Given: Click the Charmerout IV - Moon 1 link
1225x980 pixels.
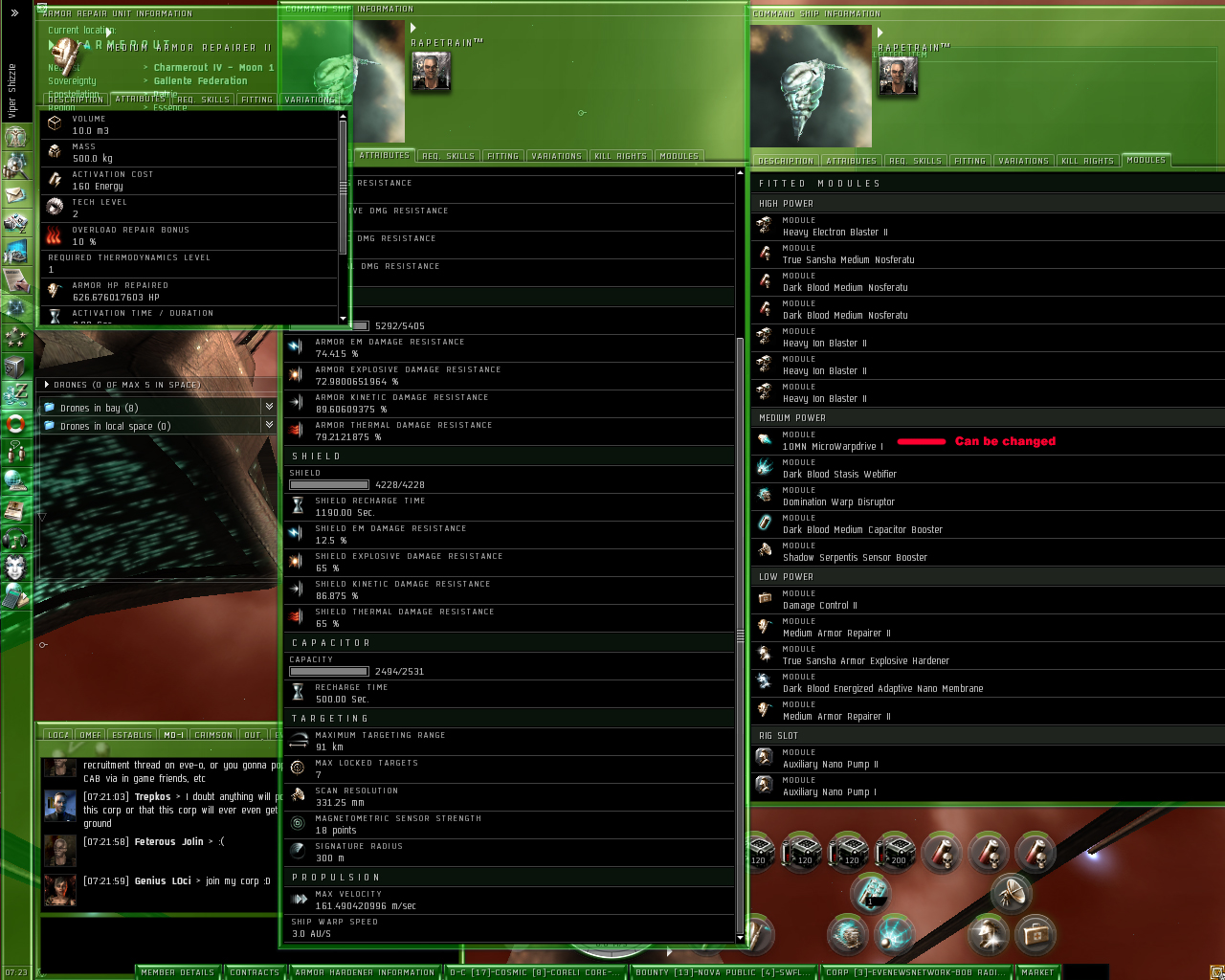Looking at the screenshot, I should coord(213,68).
